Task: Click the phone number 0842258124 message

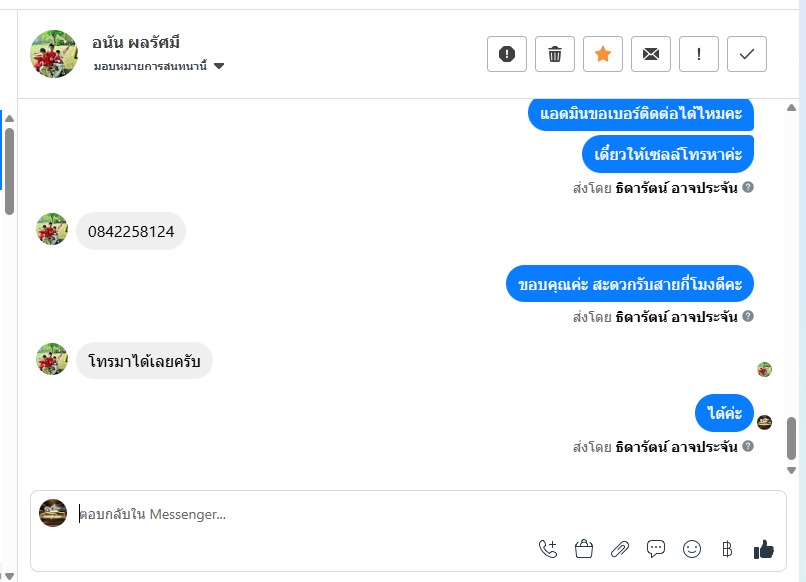Action: click(x=131, y=232)
